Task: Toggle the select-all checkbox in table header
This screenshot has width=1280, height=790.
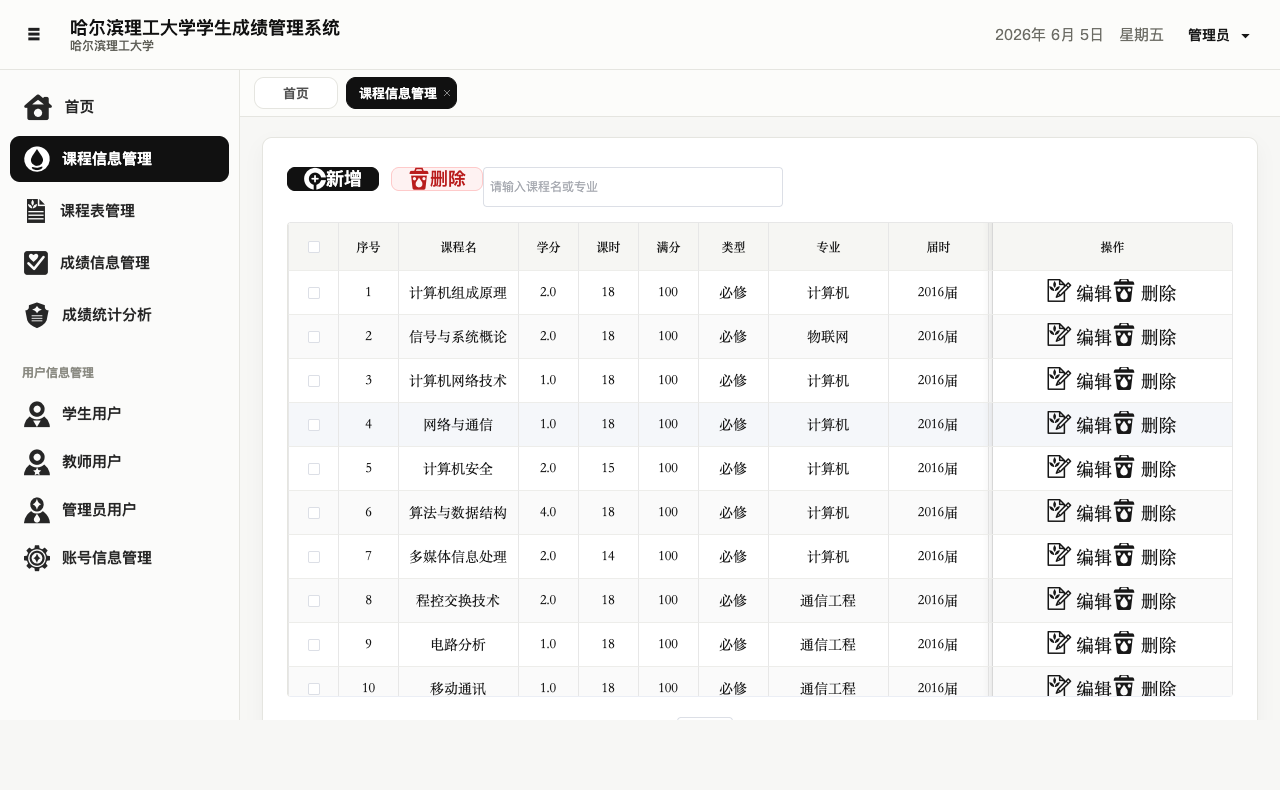Action: (314, 247)
